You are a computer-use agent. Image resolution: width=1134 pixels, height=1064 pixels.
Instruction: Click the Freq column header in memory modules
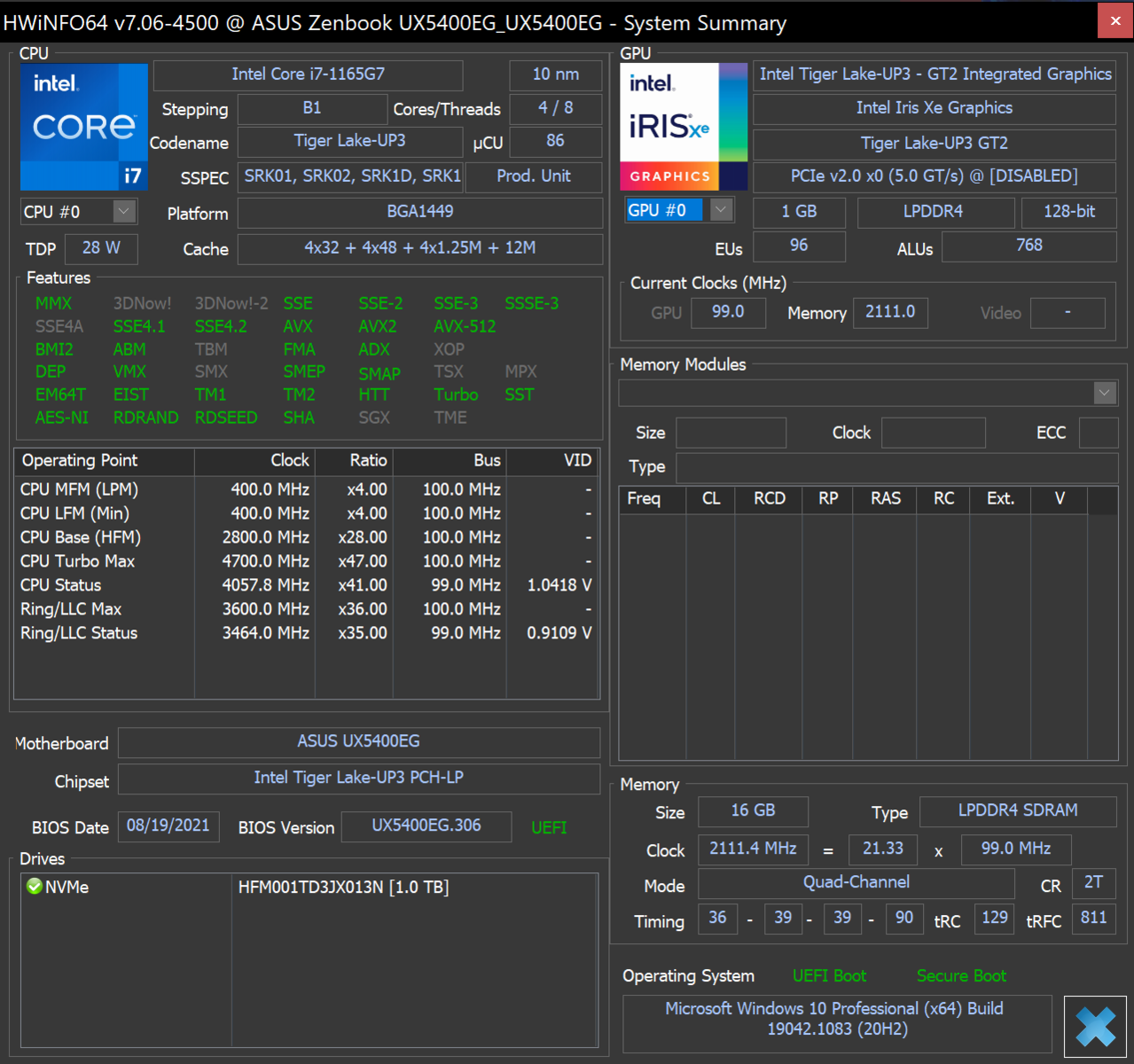point(653,499)
